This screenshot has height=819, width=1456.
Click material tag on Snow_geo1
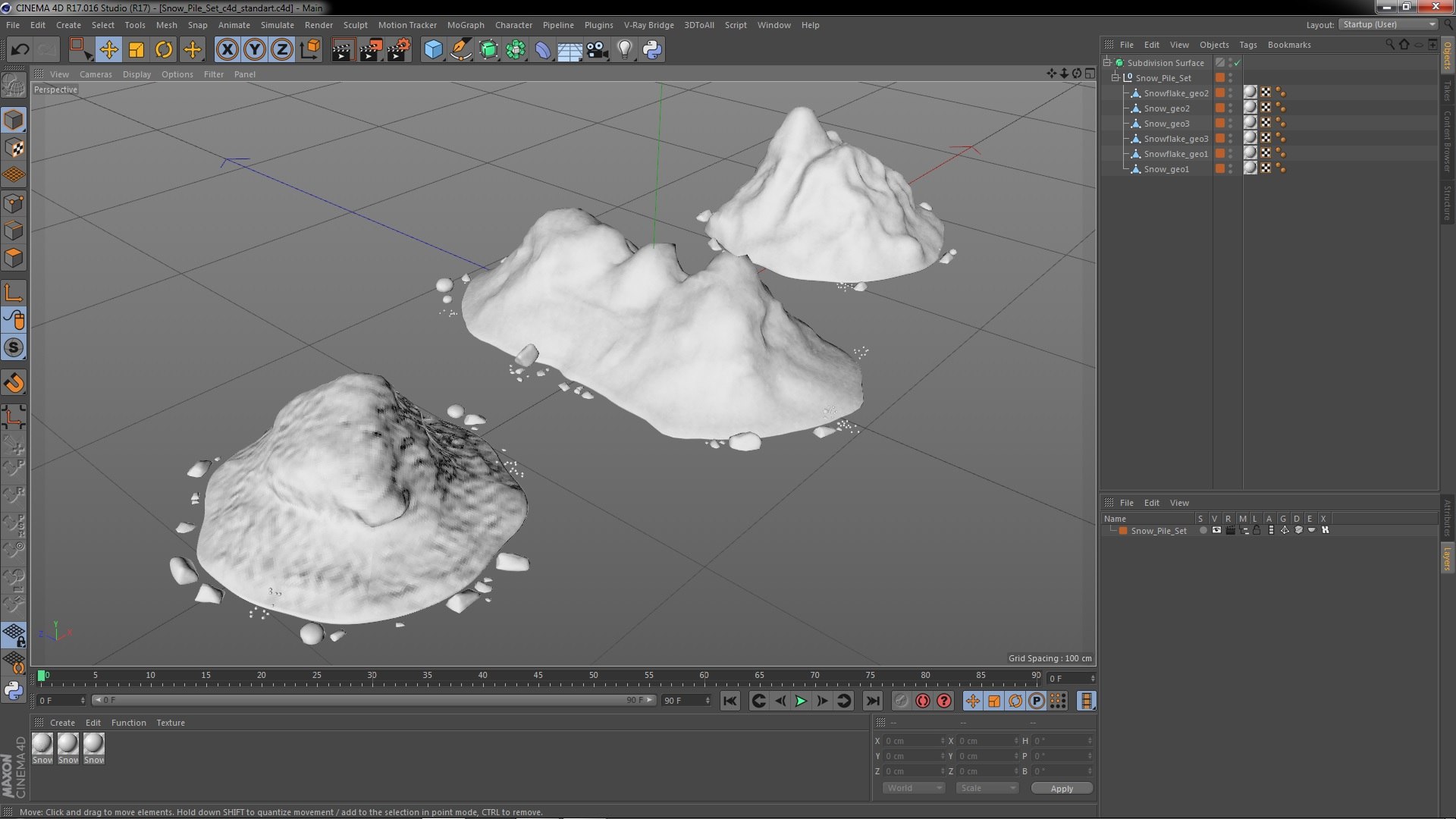click(x=1250, y=168)
